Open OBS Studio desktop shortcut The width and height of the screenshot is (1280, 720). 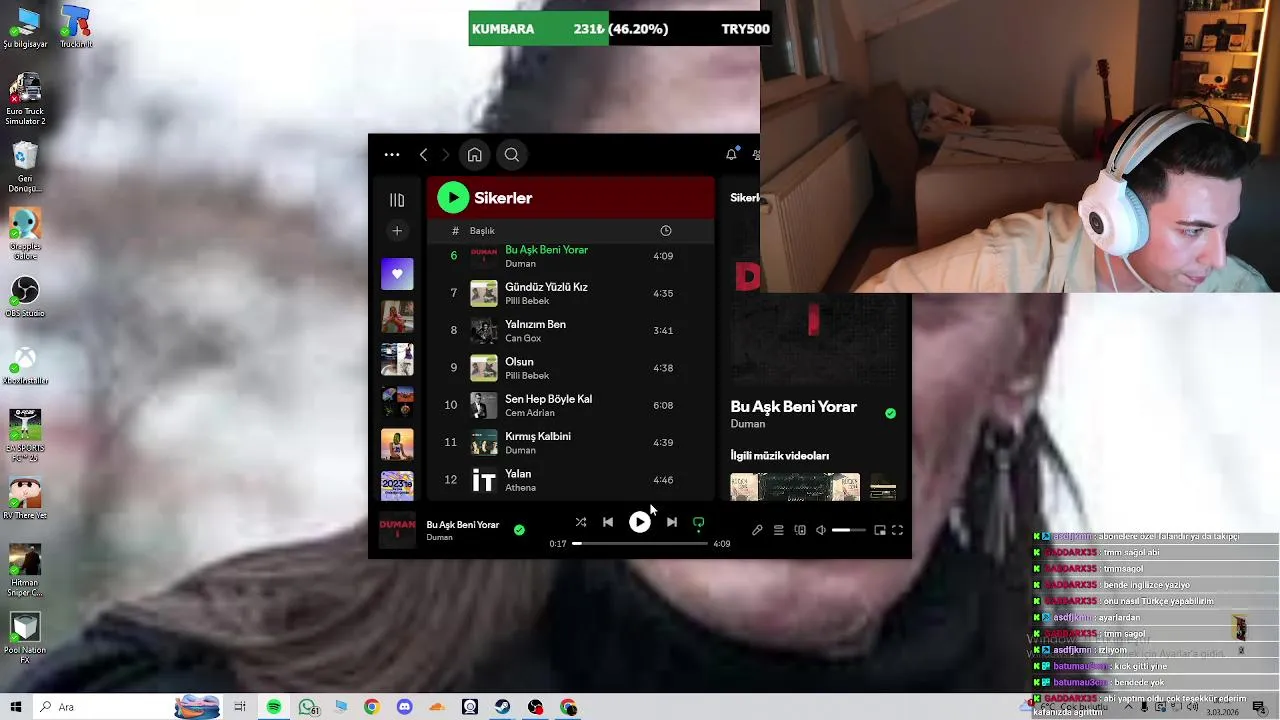tap(25, 297)
